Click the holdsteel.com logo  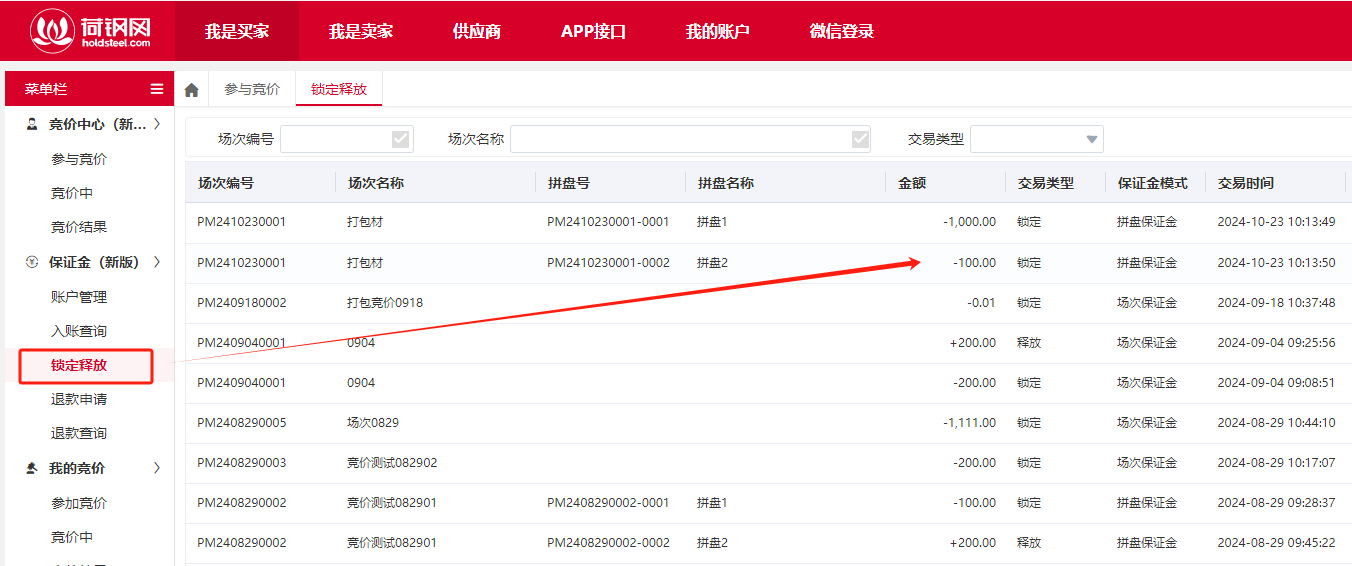point(91,30)
